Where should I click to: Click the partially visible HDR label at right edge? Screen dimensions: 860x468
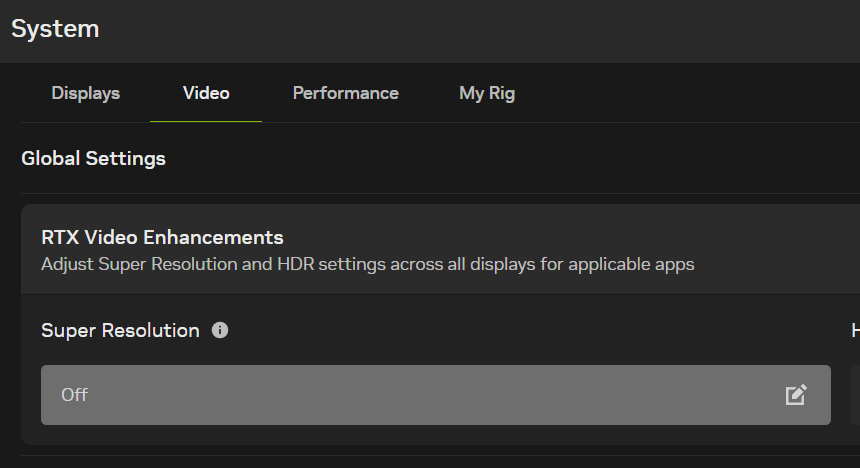(x=855, y=330)
